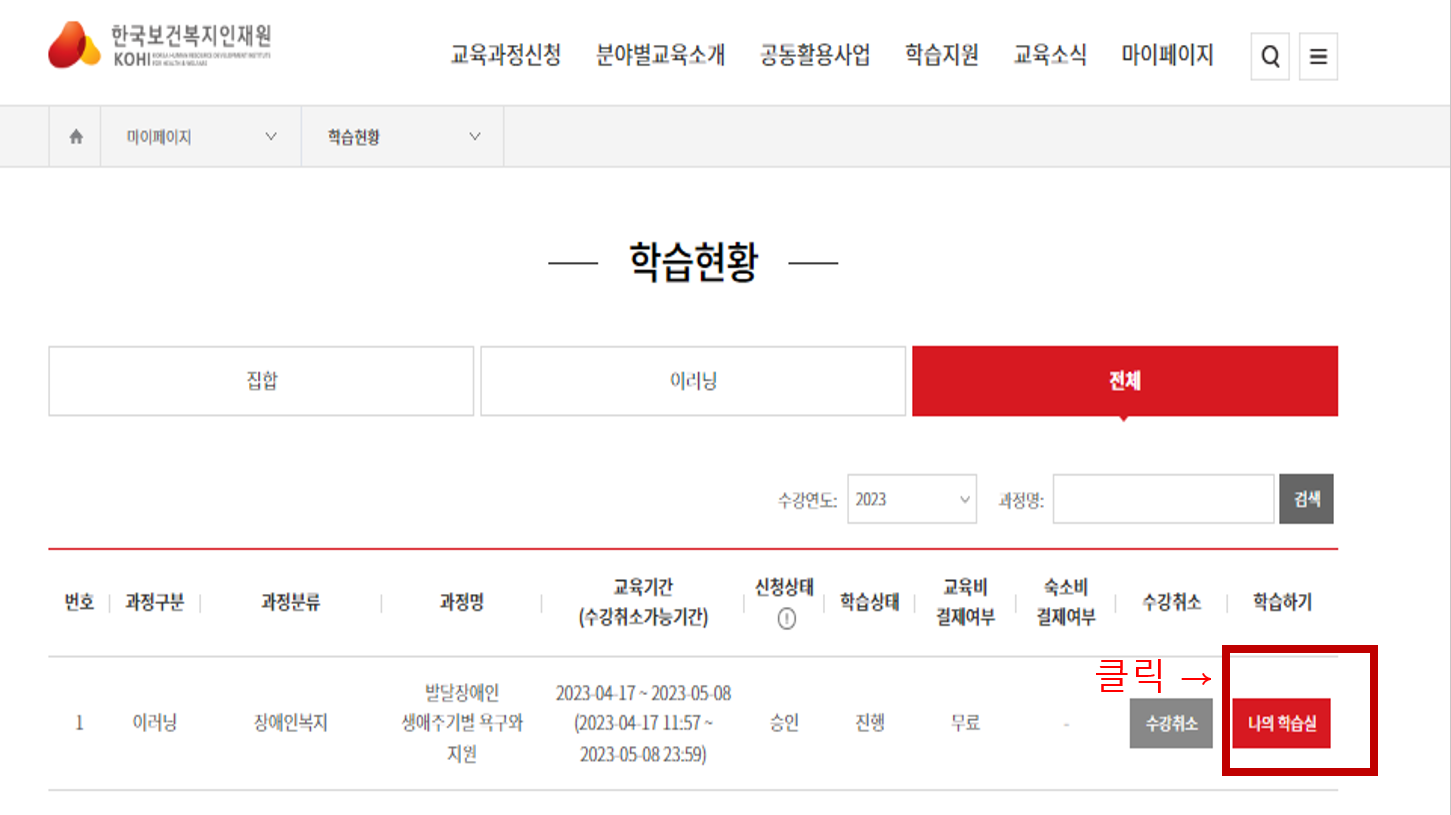Switch to the 집합 tab
The image size is (1451, 815).
pos(261,381)
